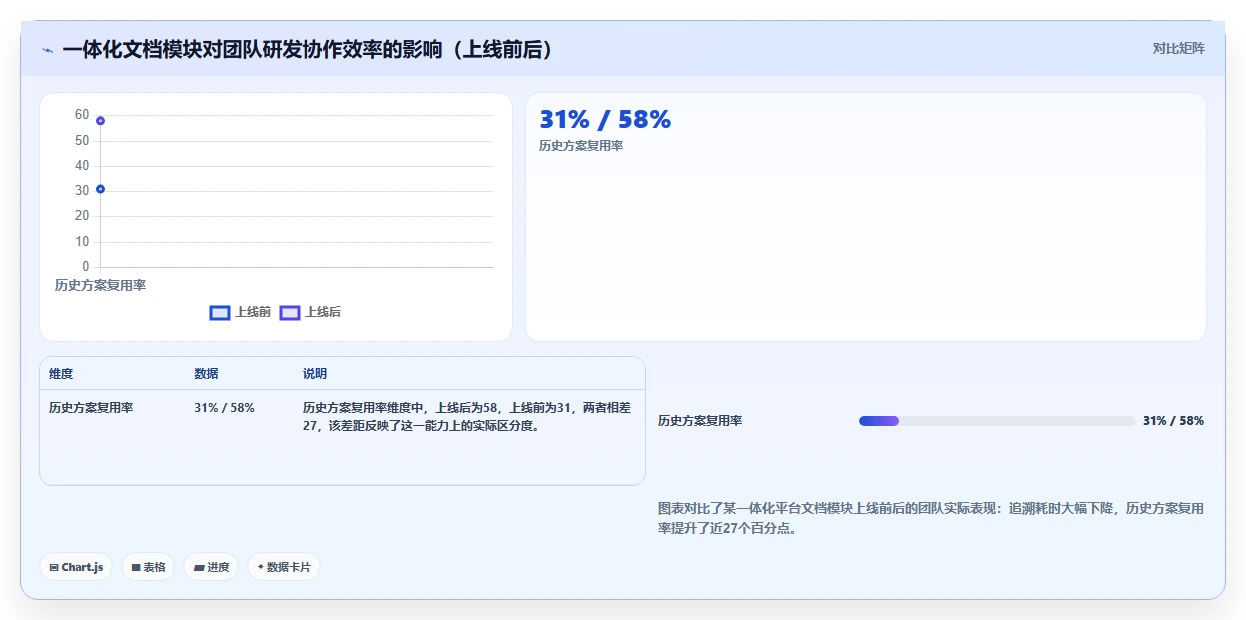Select the Chart.js tag chip
1246x620 pixels.
click(x=77, y=567)
